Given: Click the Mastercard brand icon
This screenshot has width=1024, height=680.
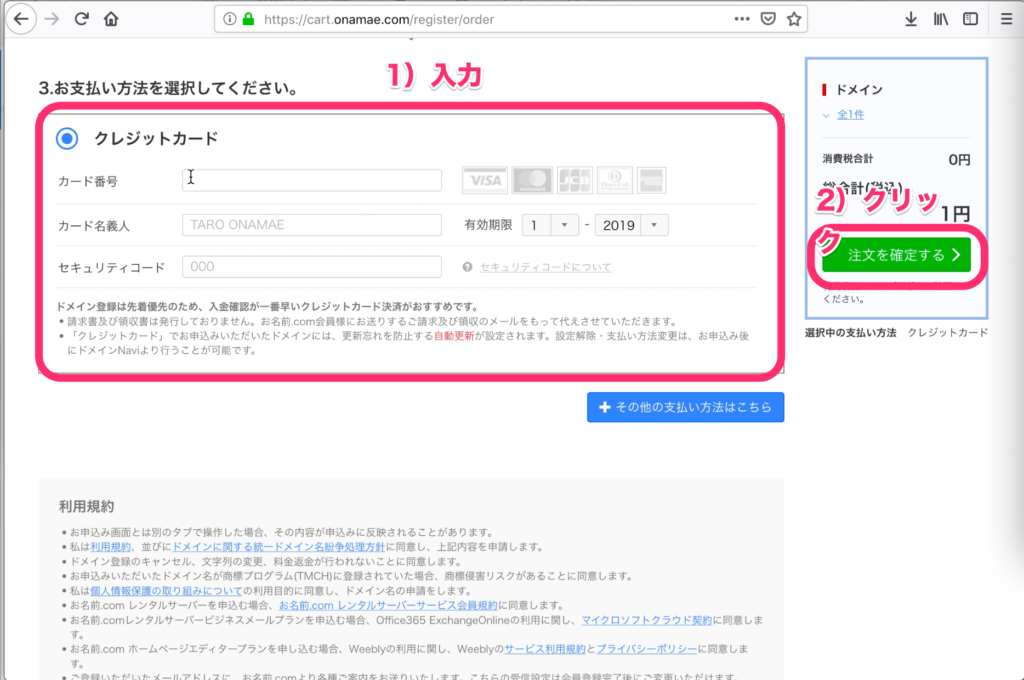Looking at the screenshot, I should [532, 180].
